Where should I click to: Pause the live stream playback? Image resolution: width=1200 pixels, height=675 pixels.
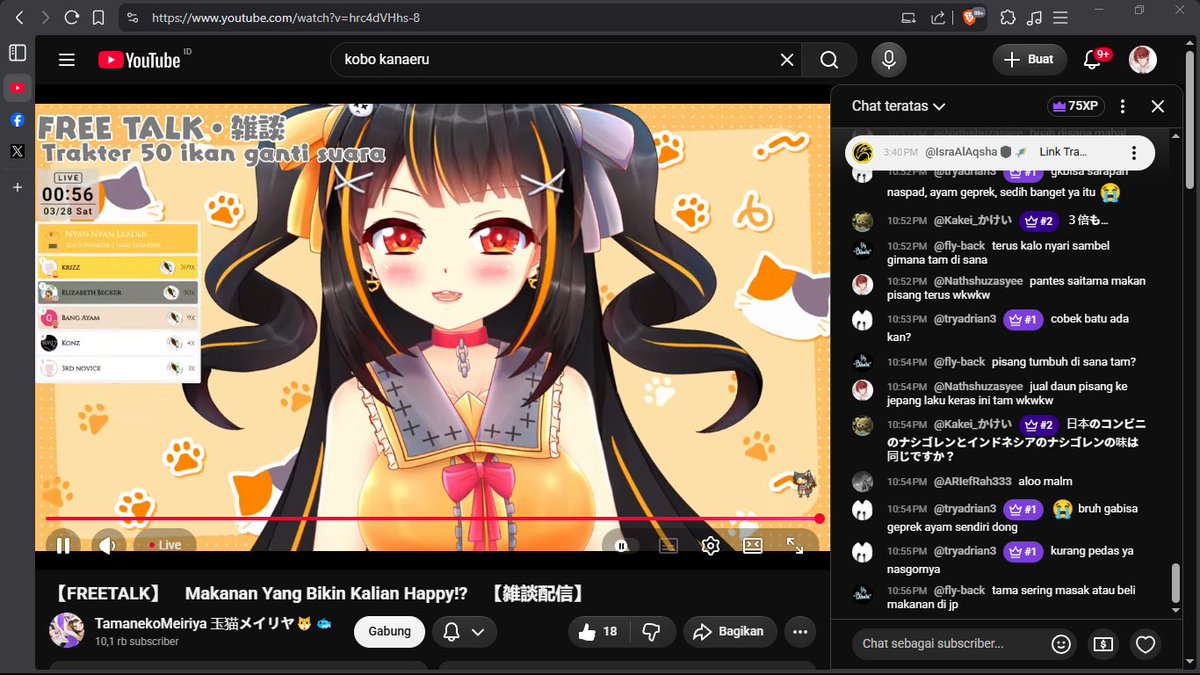tap(63, 544)
